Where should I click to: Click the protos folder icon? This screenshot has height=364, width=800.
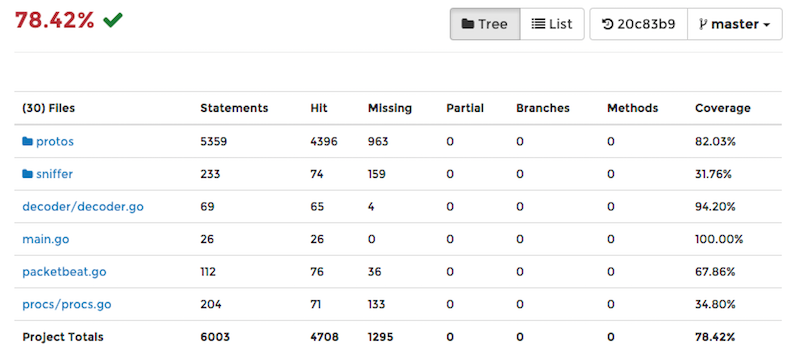[x=28, y=141]
